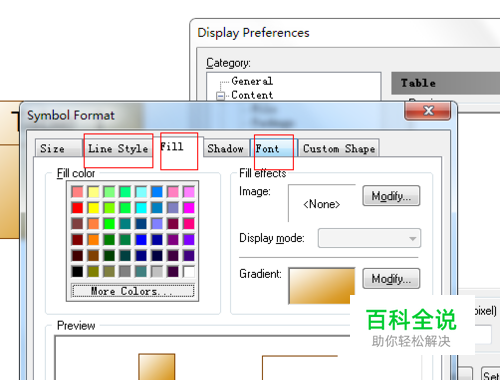Viewport: 500px width, 380px height.
Task: Open the Font tab
Action: click(274, 148)
